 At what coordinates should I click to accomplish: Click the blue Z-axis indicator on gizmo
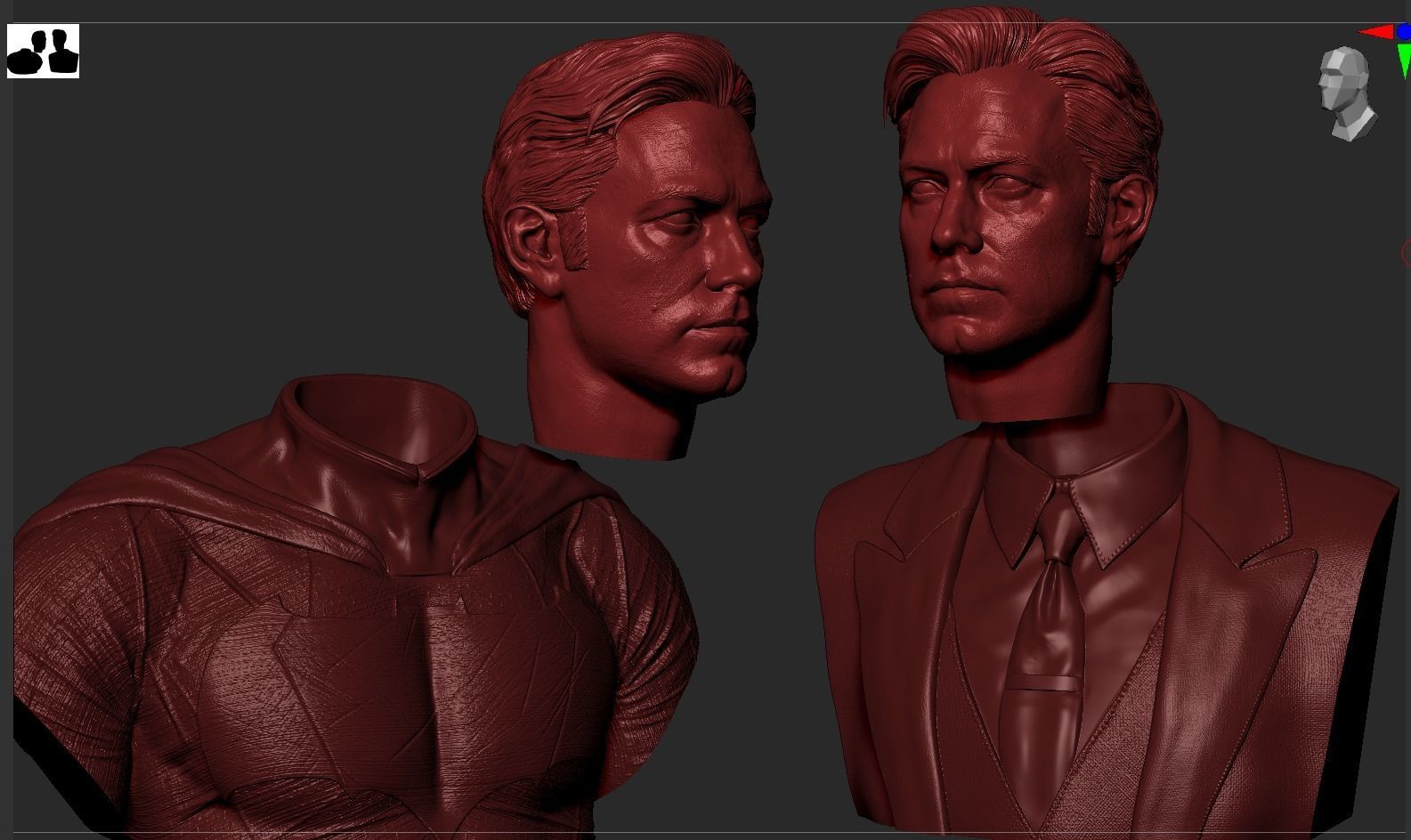[x=1404, y=32]
